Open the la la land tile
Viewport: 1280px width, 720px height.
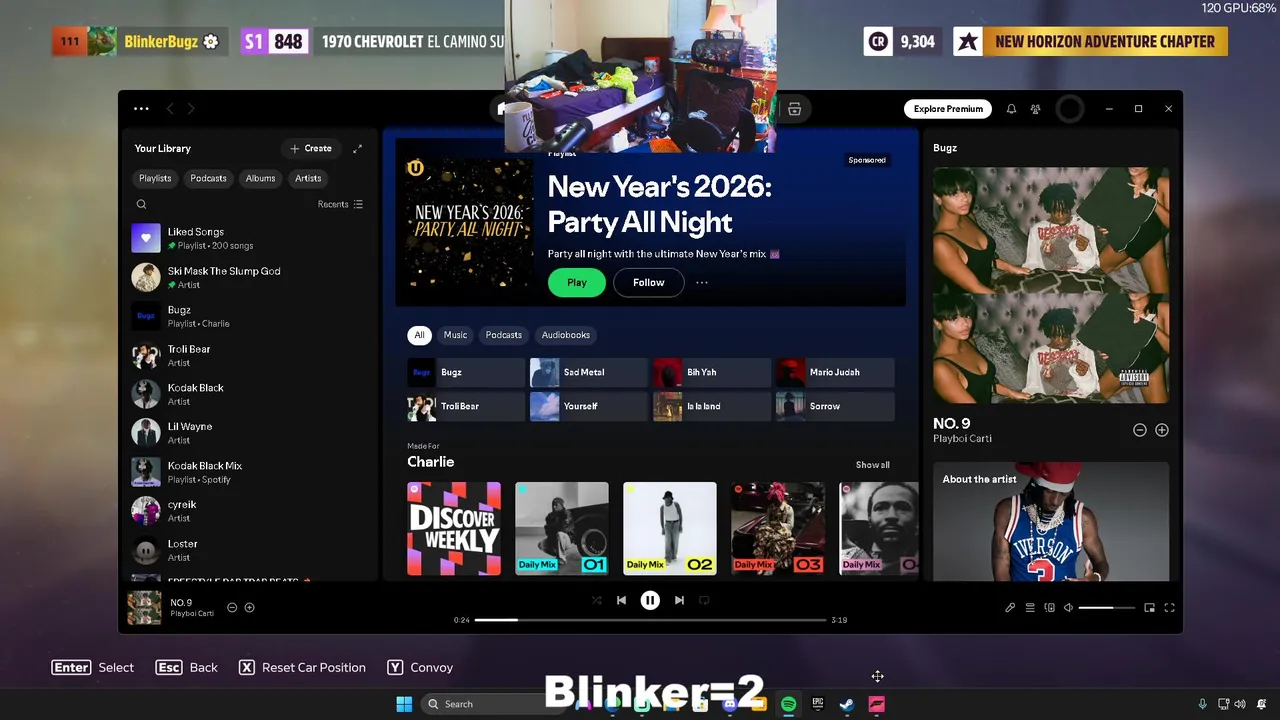click(x=712, y=406)
